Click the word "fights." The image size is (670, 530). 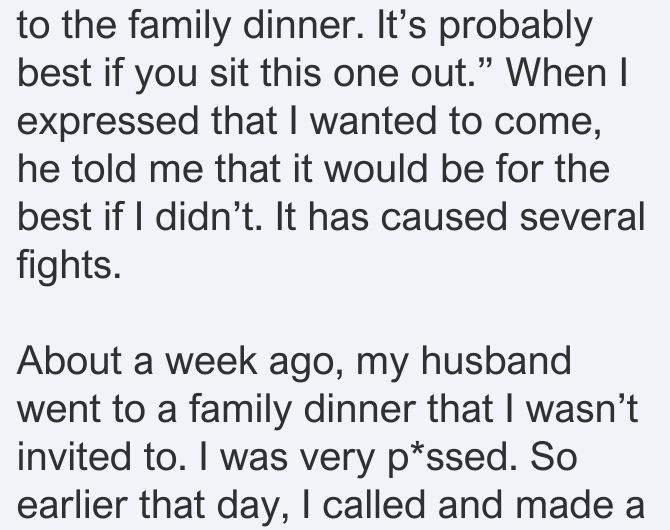pyautogui.click(x=69, y=266)
